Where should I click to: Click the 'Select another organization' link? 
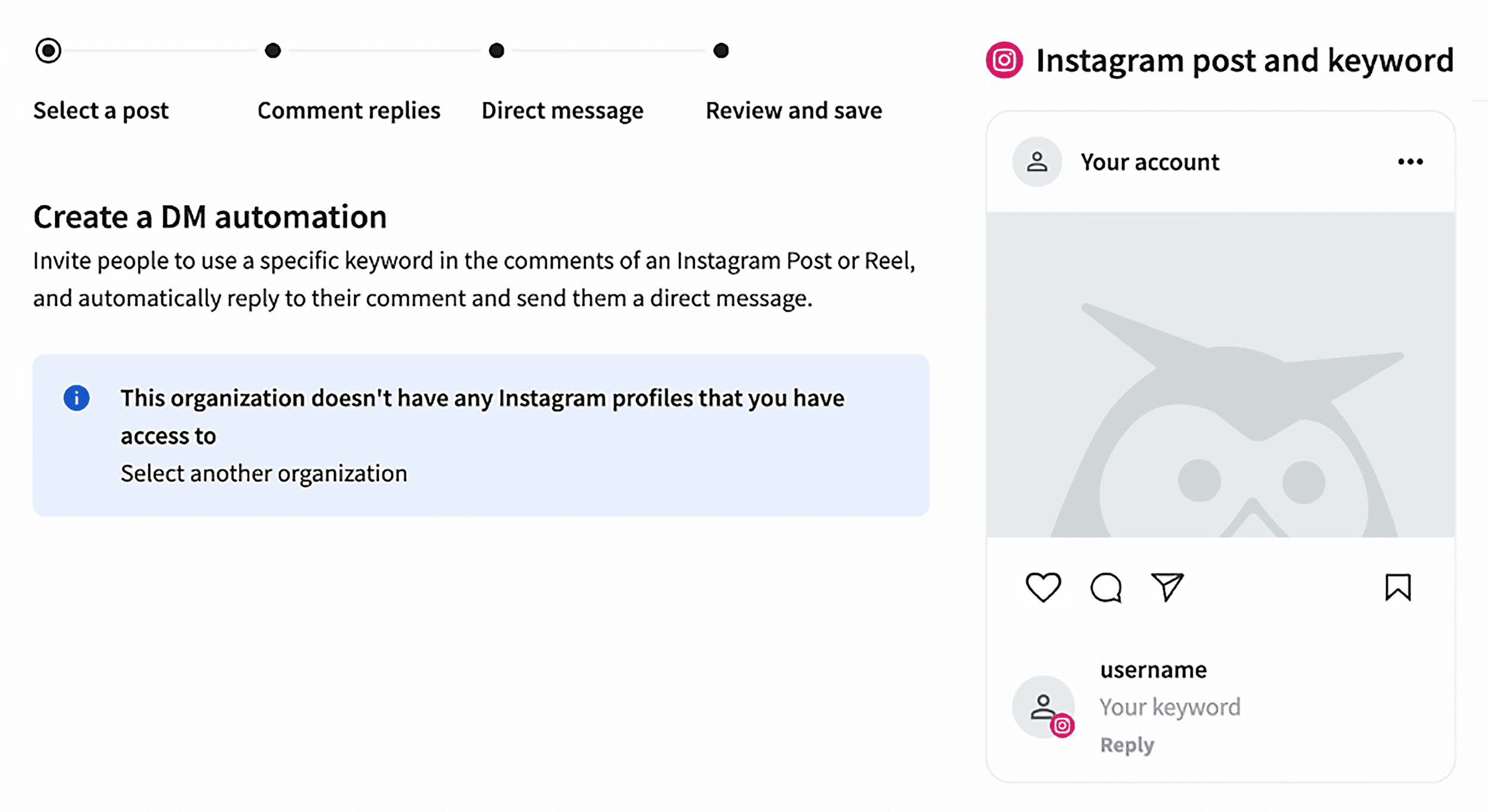(264, 473)
